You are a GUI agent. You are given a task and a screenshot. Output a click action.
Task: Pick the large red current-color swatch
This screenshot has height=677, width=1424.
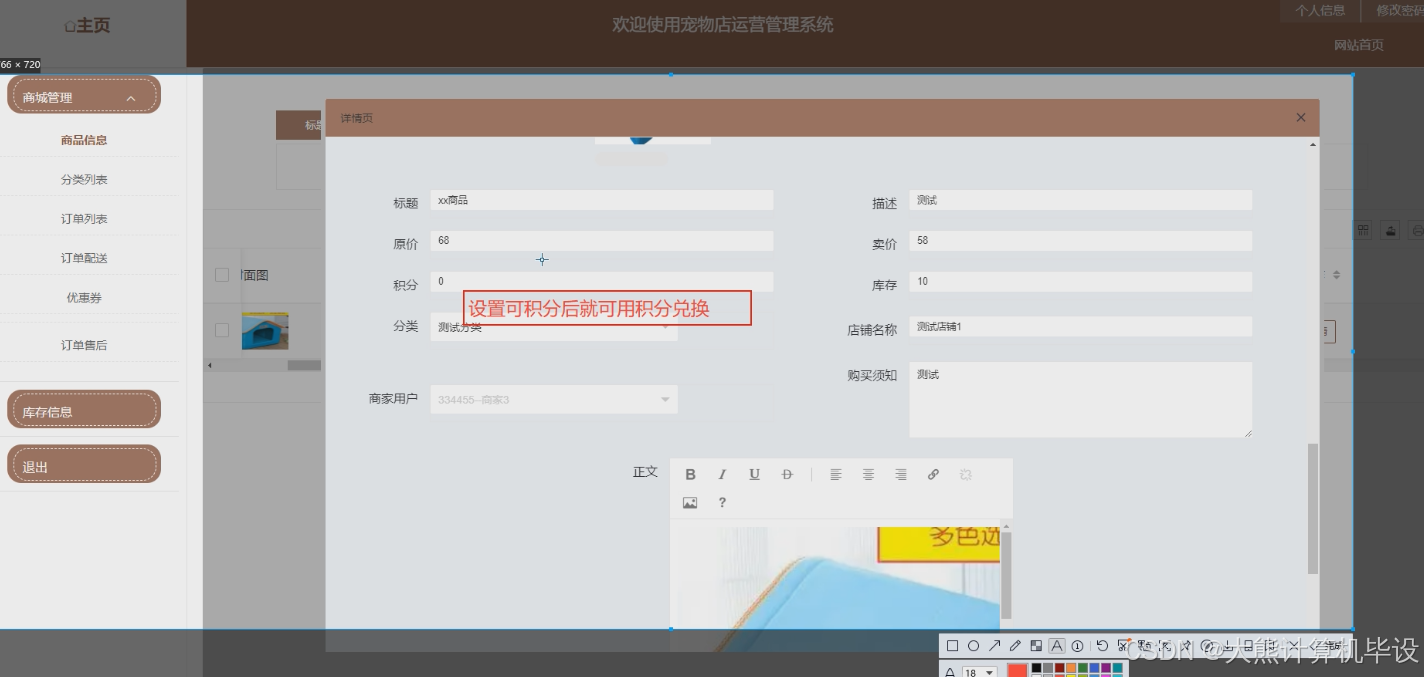(1017, 671)
